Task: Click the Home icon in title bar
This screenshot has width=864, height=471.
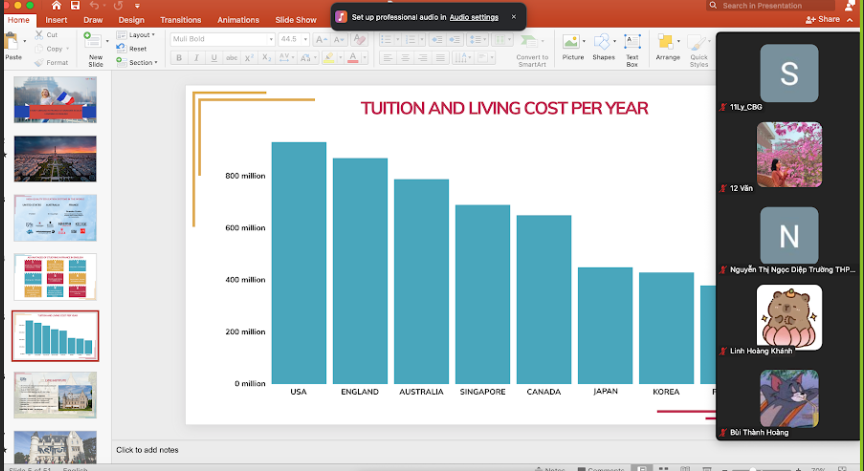Action: (x=57, y=6)
